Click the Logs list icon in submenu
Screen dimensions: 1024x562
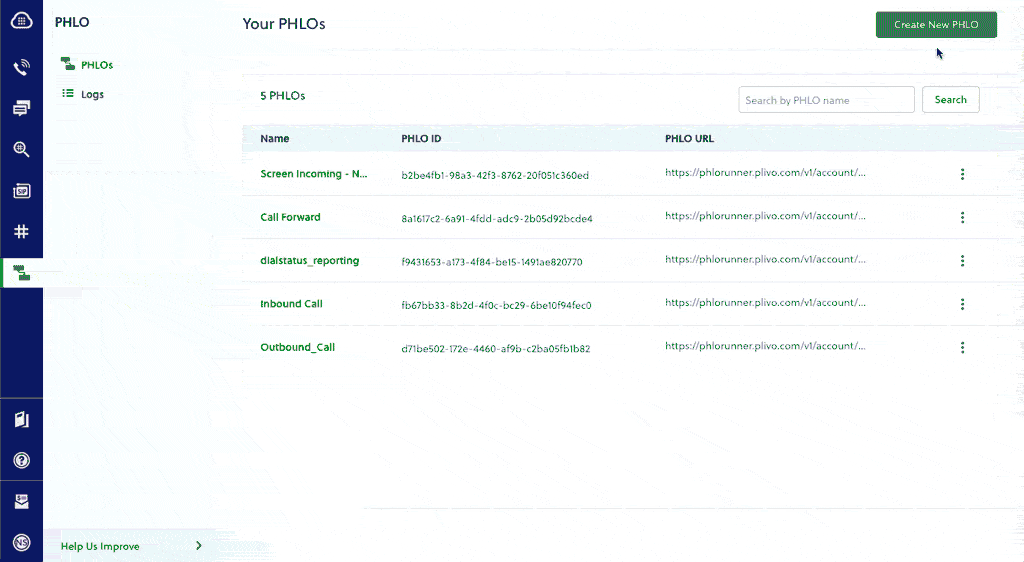[x=68, y=93]
